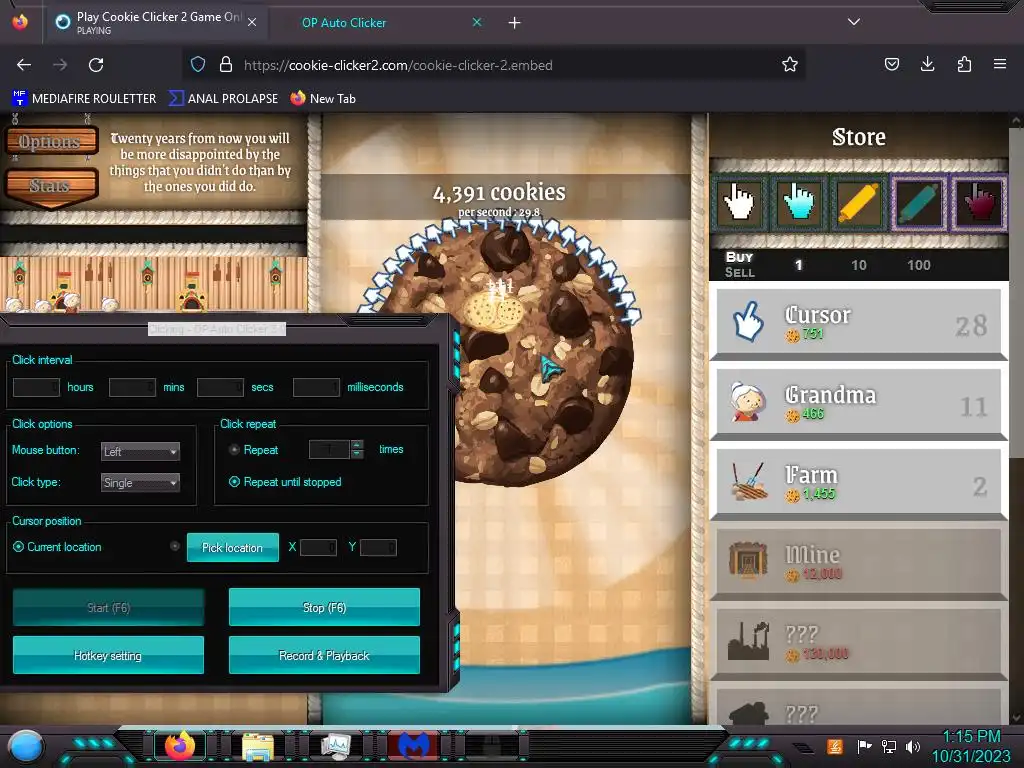Click the cookie-clicker2.com address bar

click(496, 65)
